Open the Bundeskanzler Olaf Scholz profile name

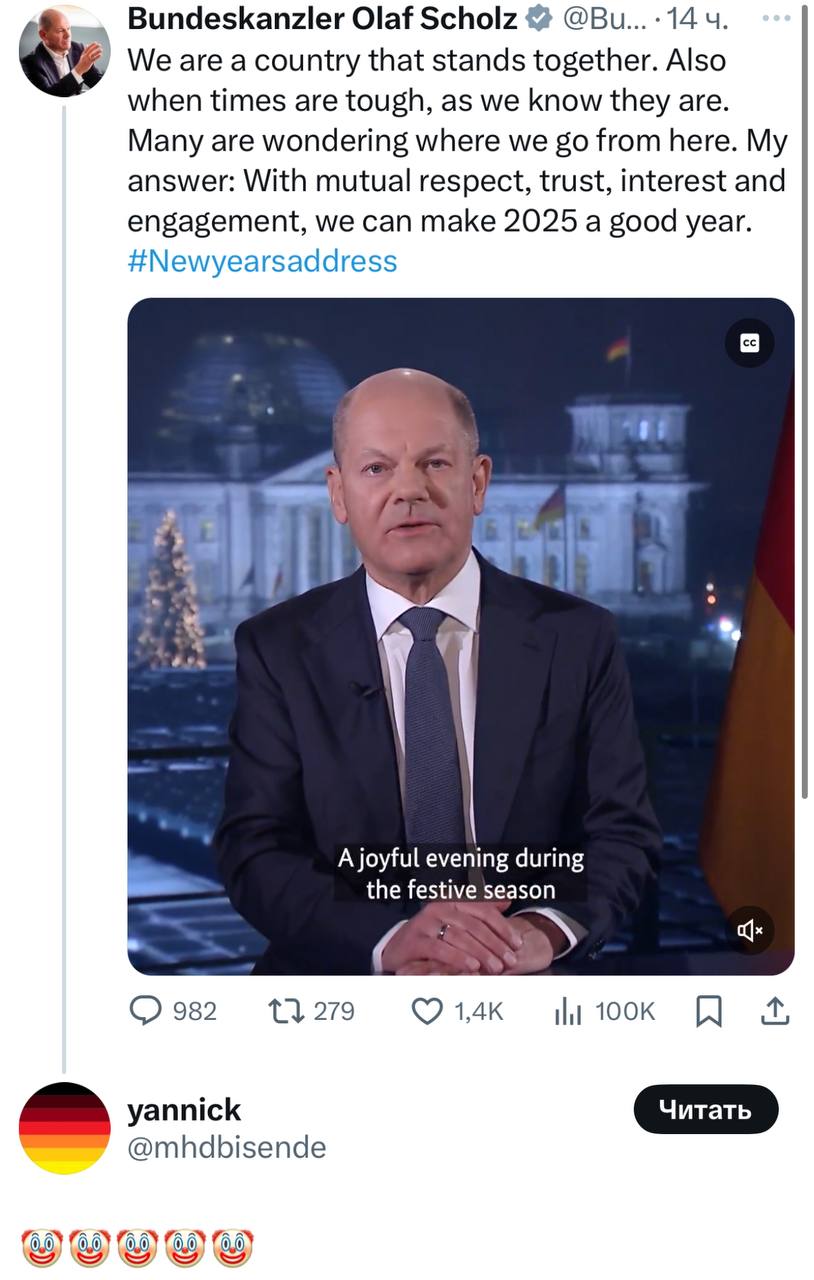click(322, 18)
